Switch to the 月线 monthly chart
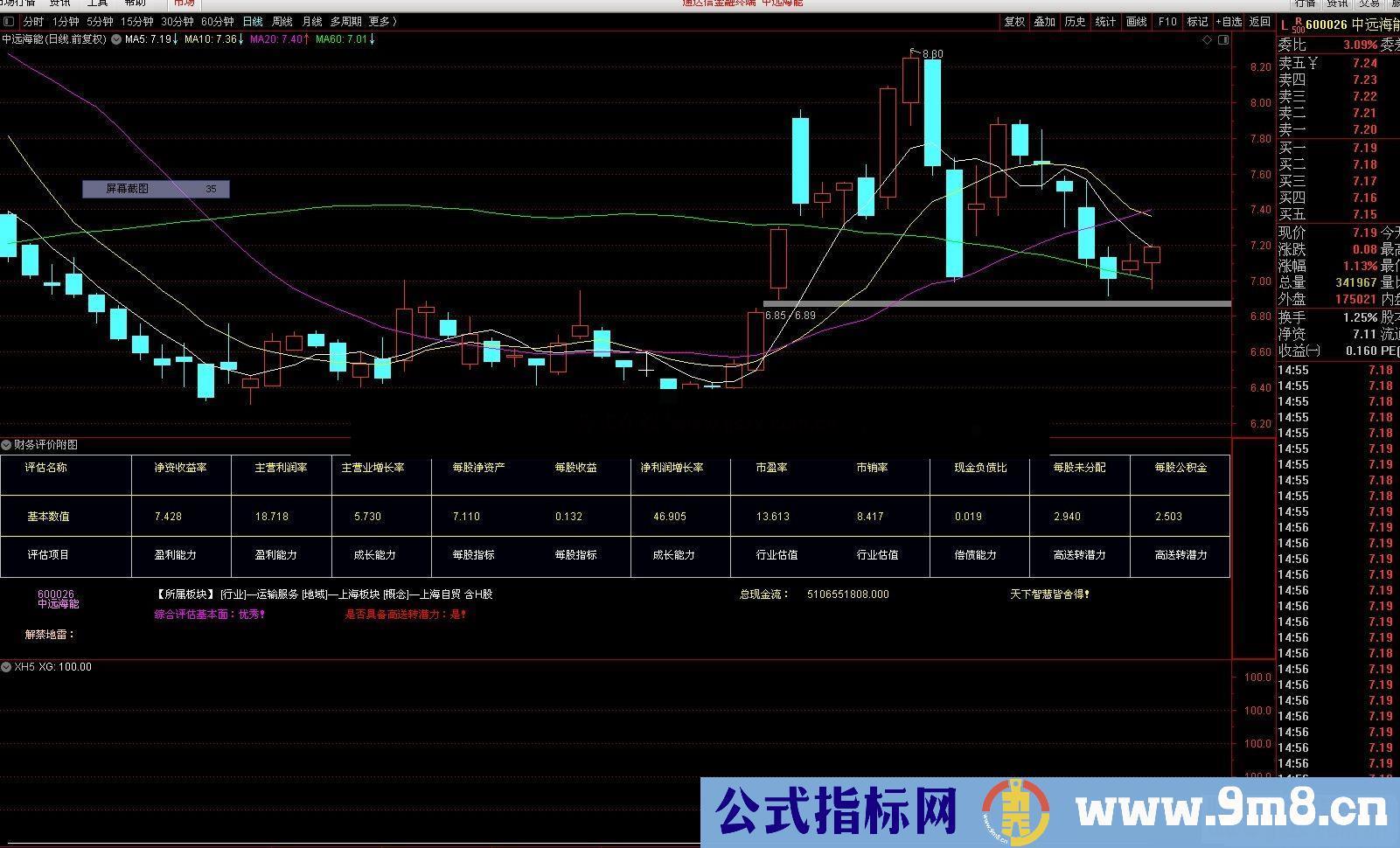This screenshot has width=1400, height=848. coord(312,22)
